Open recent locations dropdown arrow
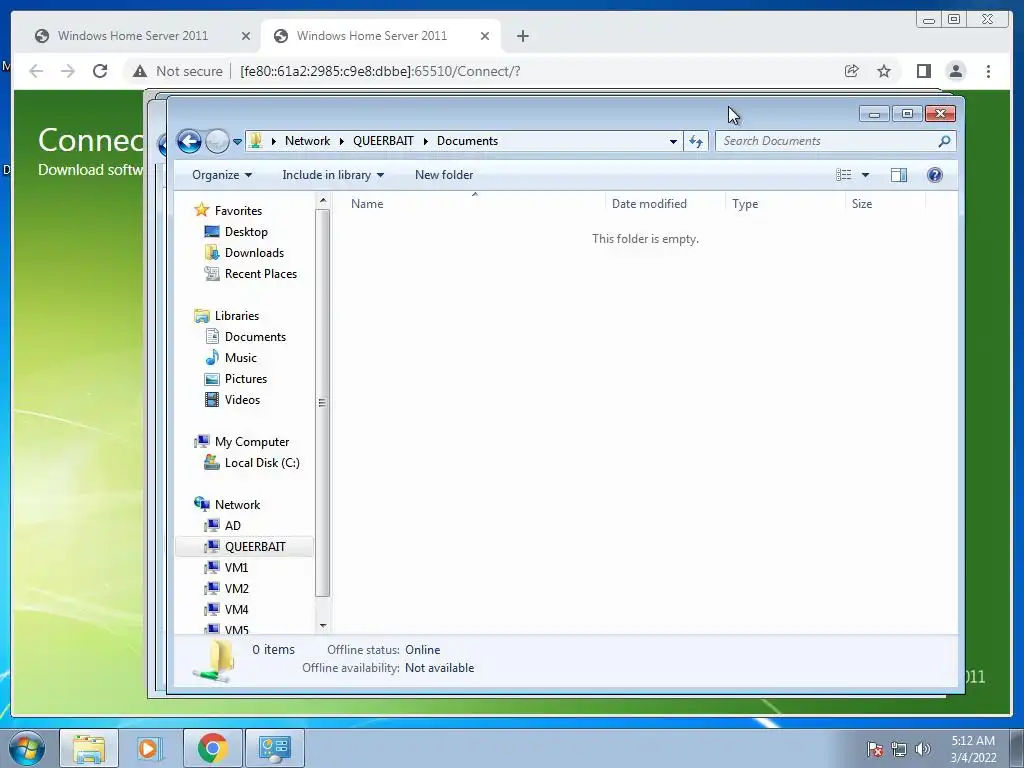This screenshot has height=768, width=1024. [237, 142]
